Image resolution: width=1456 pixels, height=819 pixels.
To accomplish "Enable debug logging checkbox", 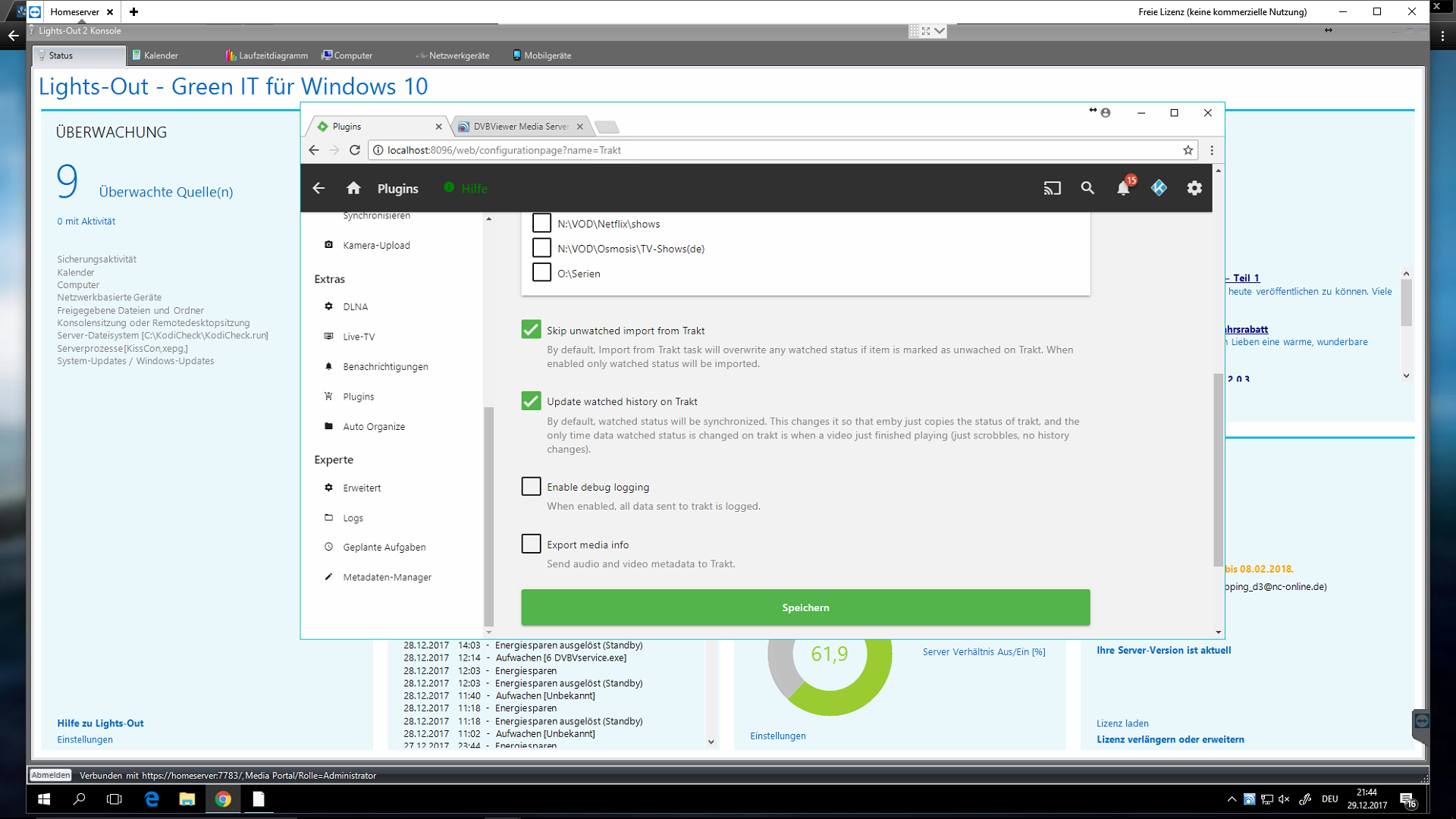I will (531, 486).
